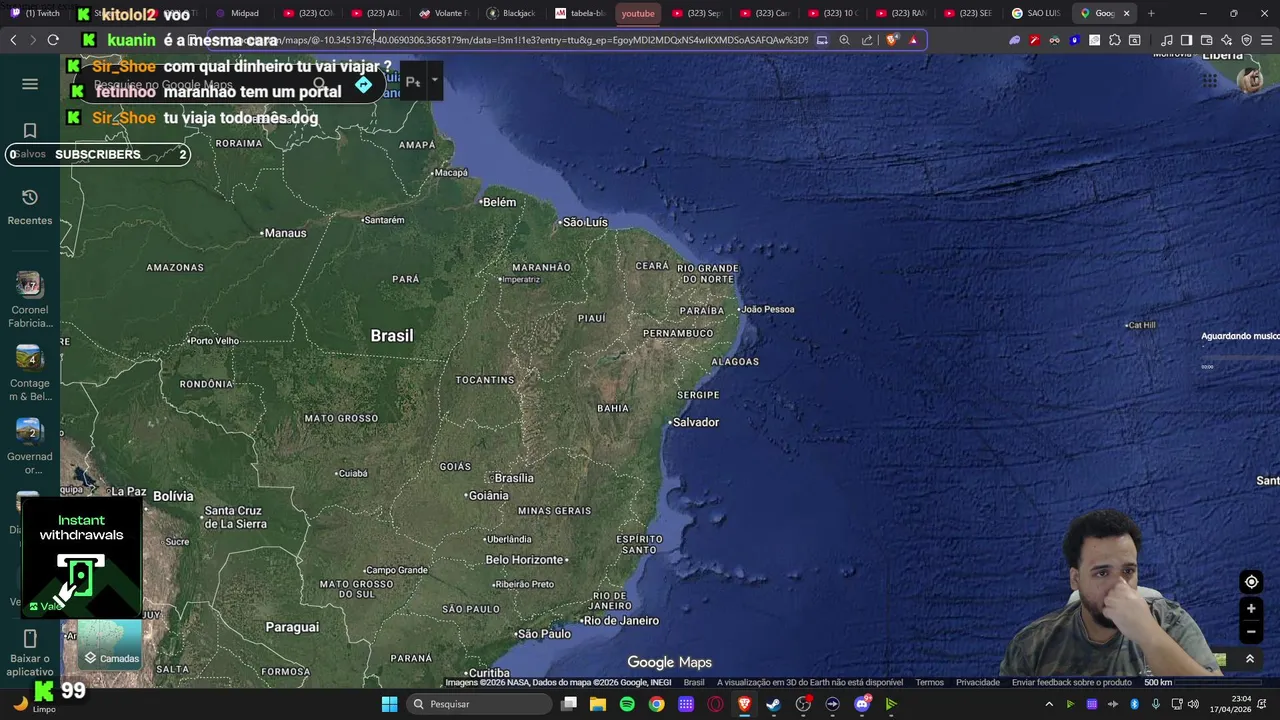Open the Coronel Fabriciano recent item thumbnail
This screenshot has width=1280, height=720.
click(x=30, y=286)
